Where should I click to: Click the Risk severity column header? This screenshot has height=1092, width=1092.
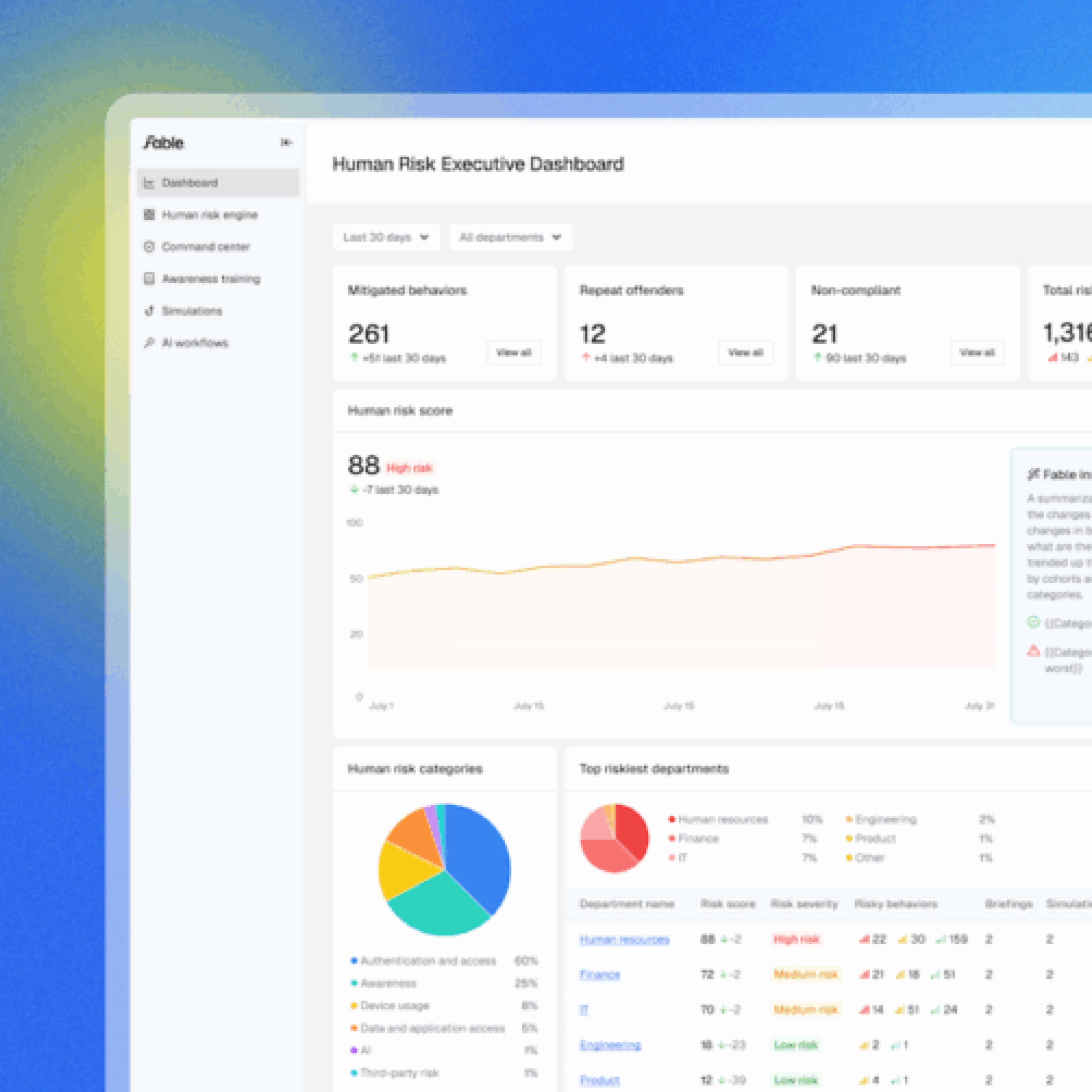804,904
